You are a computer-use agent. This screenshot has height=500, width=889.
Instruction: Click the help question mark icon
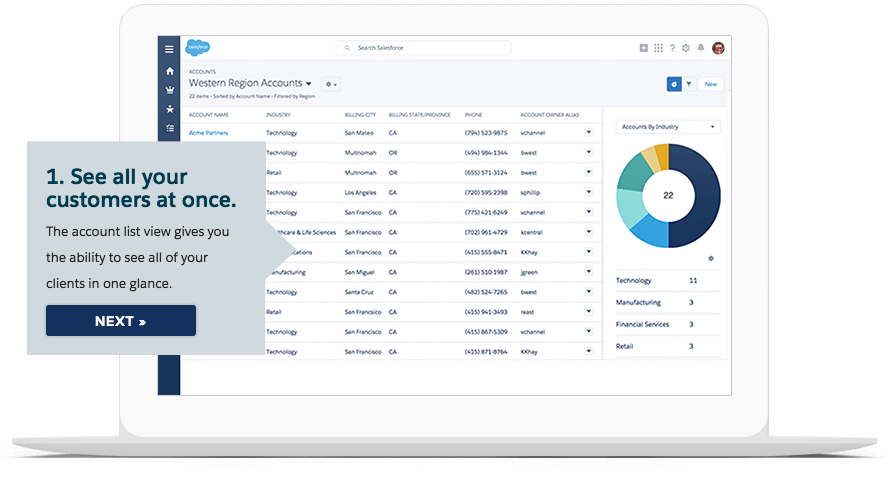[x=672, y=48]
